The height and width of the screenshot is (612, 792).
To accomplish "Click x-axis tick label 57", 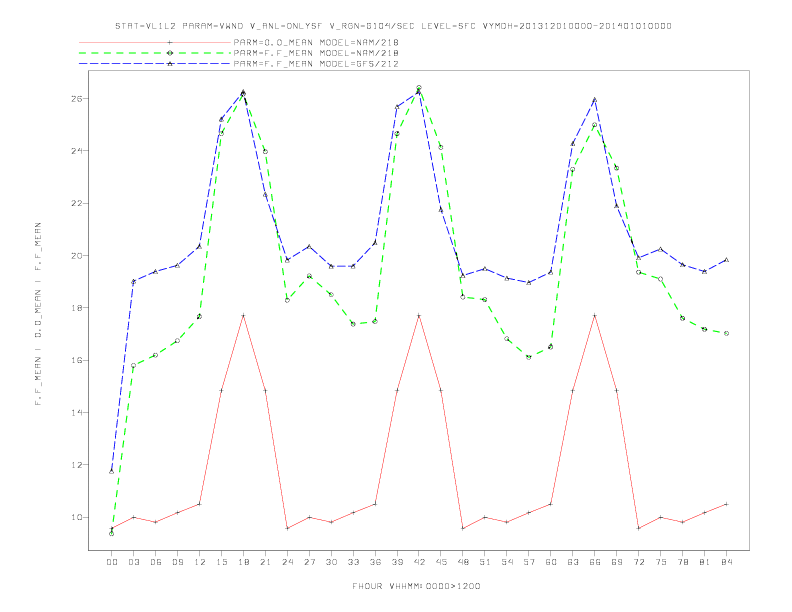I will click(529, 562).
